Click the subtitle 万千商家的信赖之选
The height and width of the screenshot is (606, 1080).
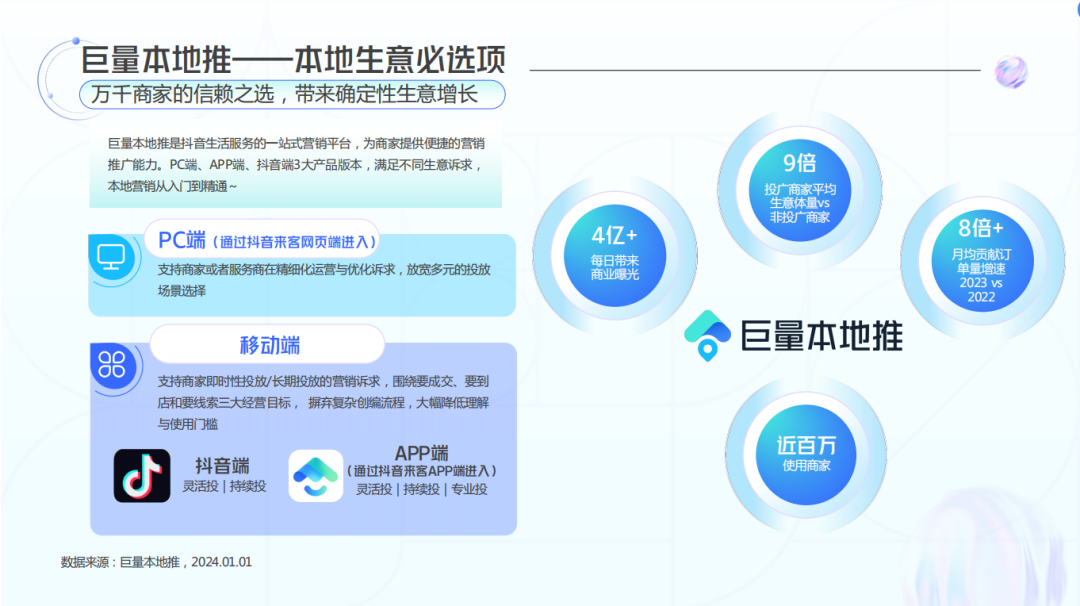point(284,94)
